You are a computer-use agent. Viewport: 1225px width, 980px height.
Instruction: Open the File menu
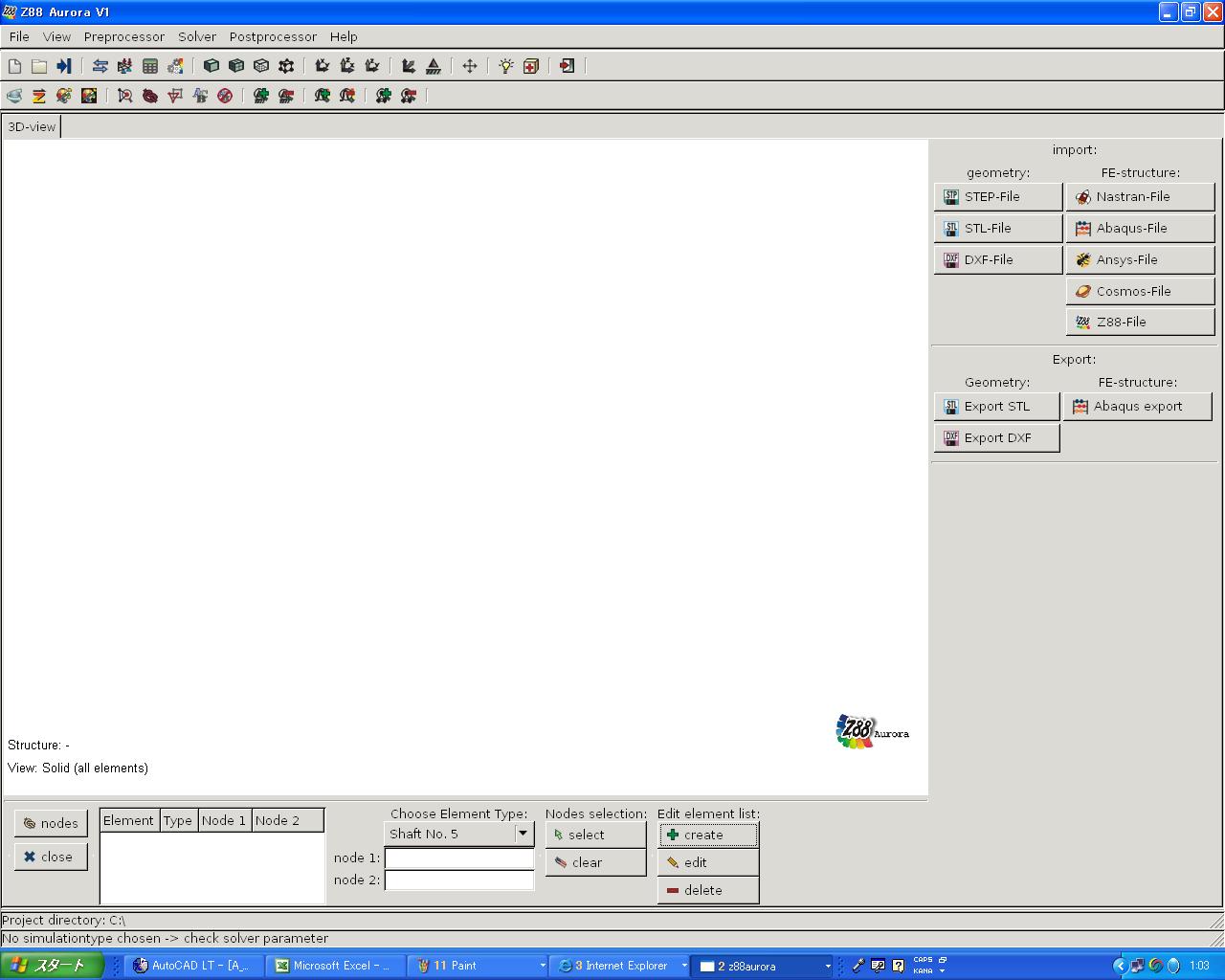pyautogui.click(x=19, y=36)
